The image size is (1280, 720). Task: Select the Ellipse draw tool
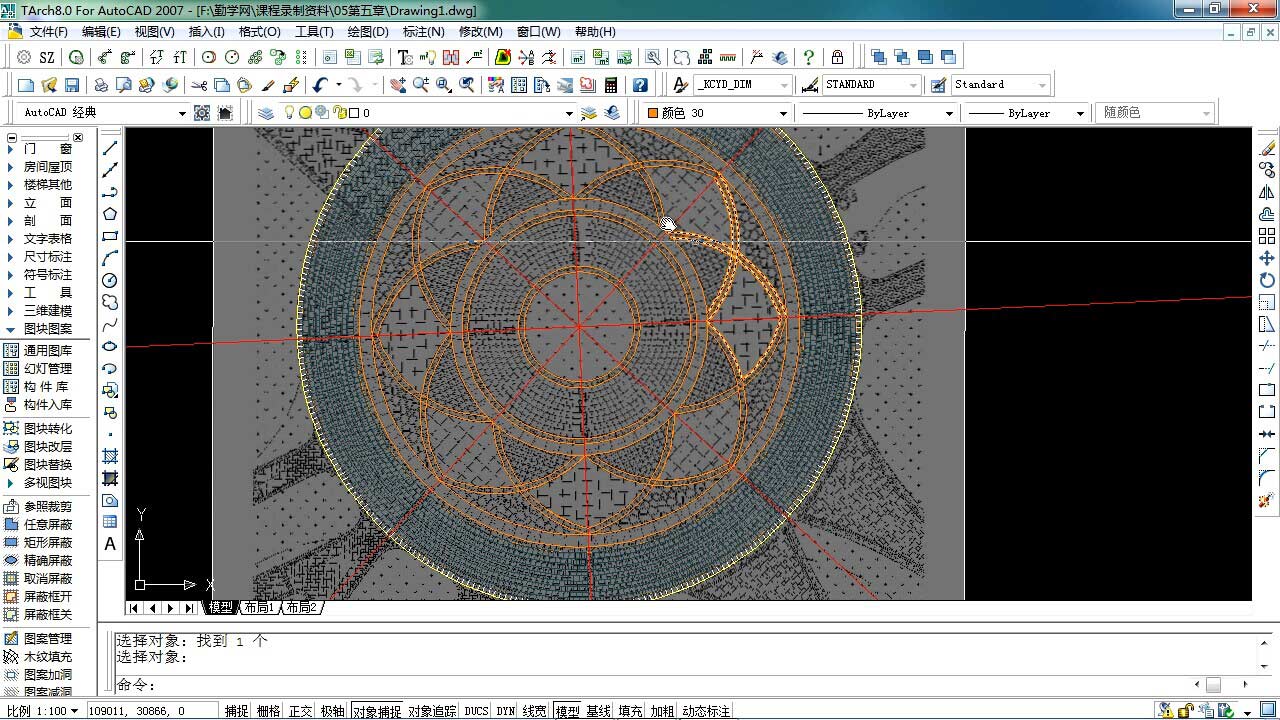click(110, 346)
